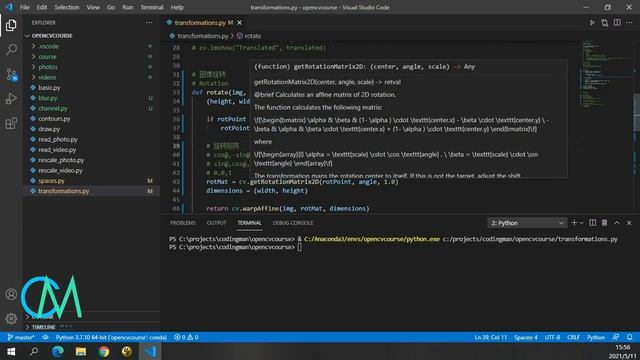The width and height of the screenshot is (640, 360).
Task: Open the Run and Debug view
Action: click(11, 99)
